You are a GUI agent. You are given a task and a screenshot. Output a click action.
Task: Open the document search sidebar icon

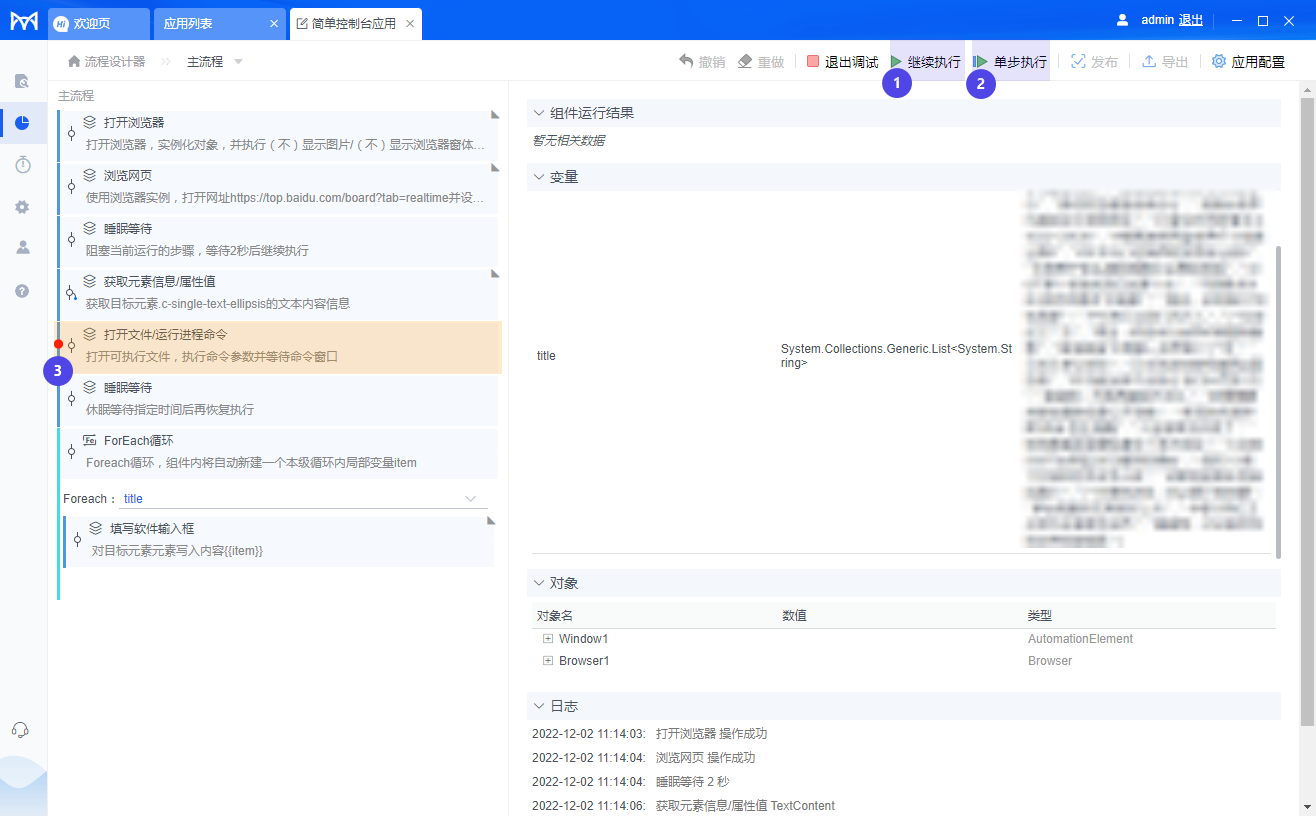pos(22,81)
